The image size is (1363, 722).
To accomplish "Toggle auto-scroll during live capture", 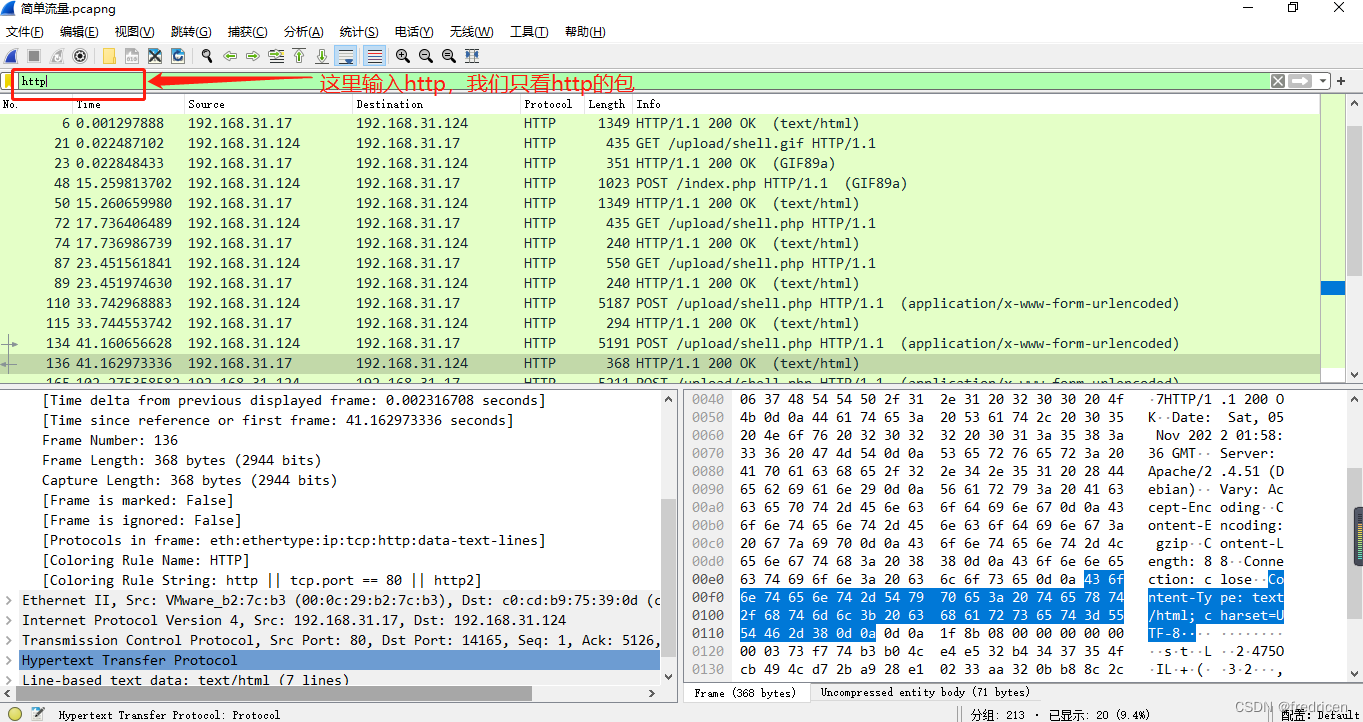I will point(346,56).
